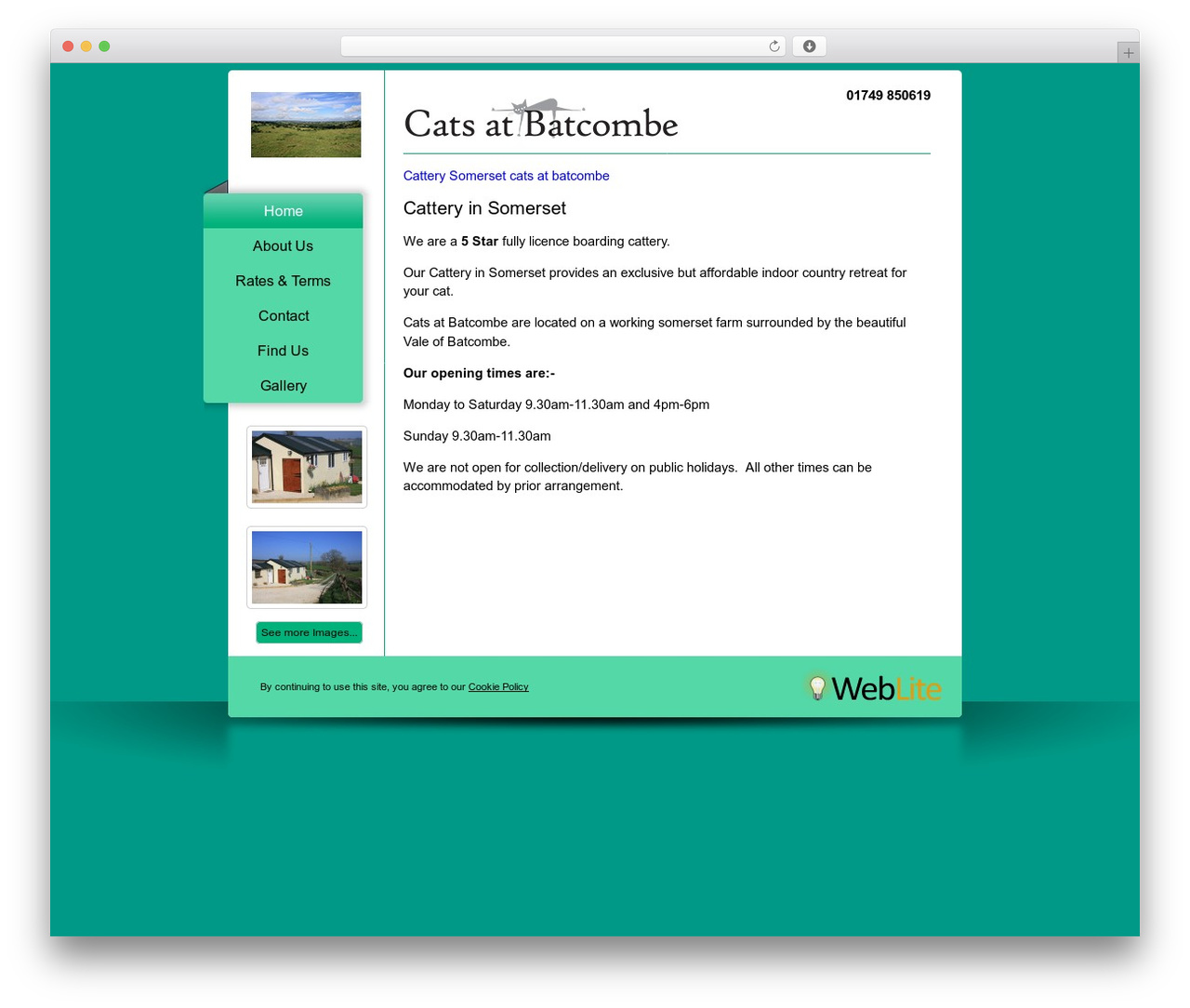Open Rates & Terms page
The height and width of the screenshot is (1008, 1190).
point(283,281)
